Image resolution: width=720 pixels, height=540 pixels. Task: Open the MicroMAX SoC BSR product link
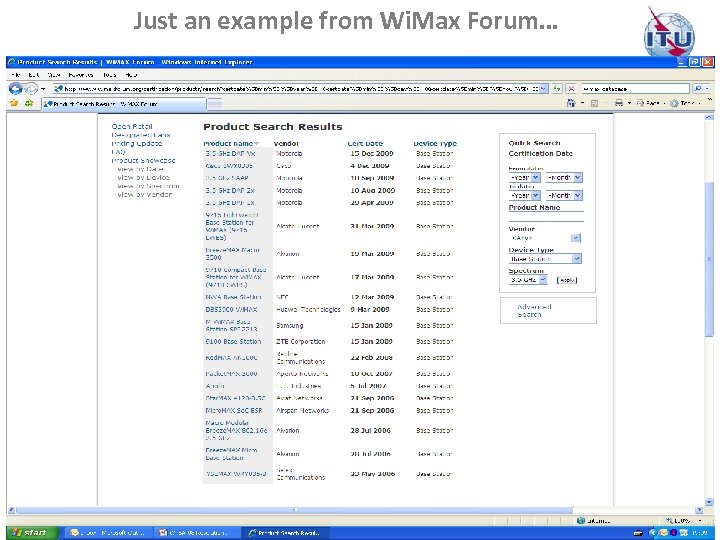pyautogui.click(x=235, y=411)
